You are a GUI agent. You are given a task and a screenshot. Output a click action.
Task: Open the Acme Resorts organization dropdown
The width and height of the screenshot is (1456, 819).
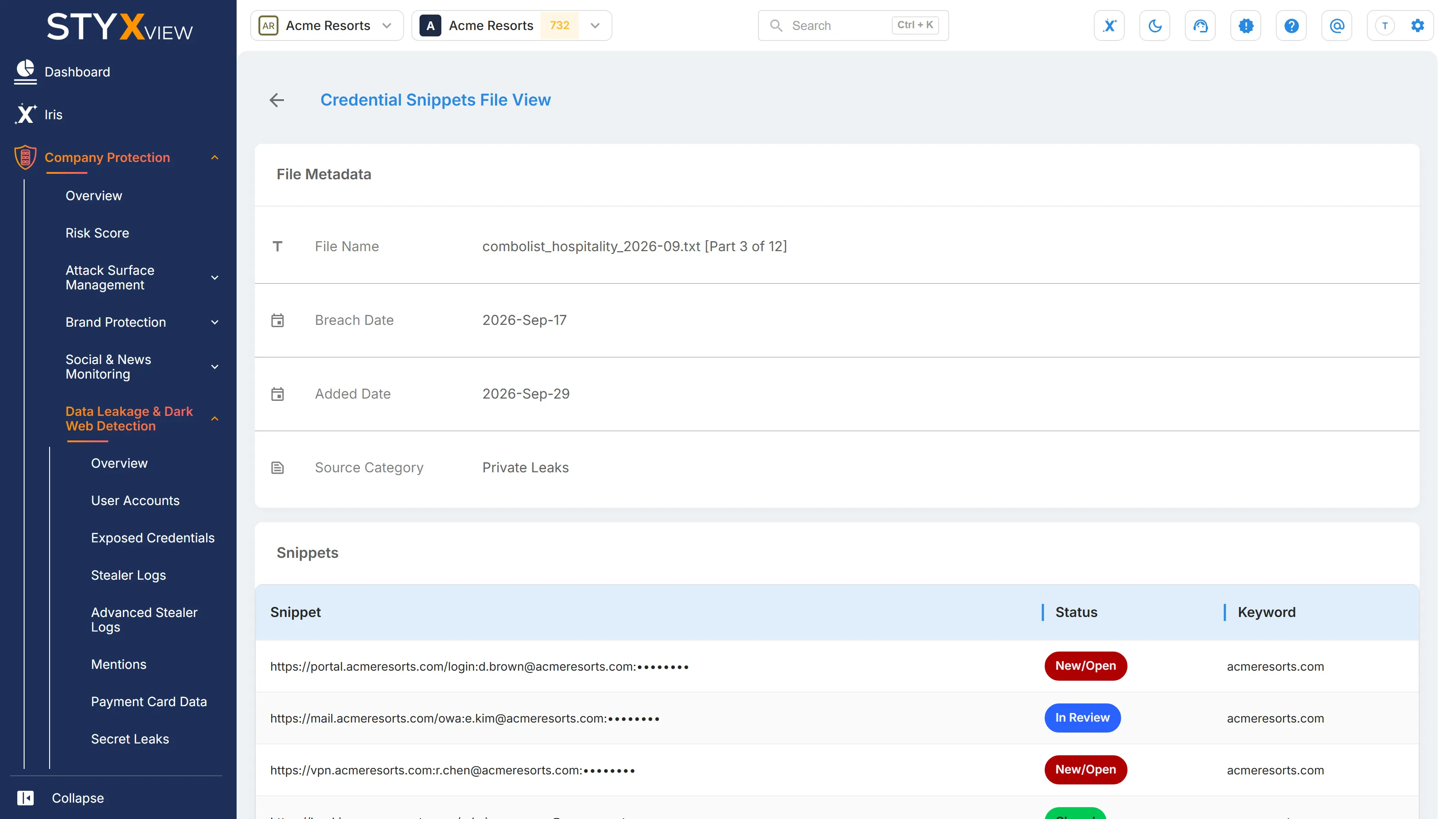pos(327,25)
